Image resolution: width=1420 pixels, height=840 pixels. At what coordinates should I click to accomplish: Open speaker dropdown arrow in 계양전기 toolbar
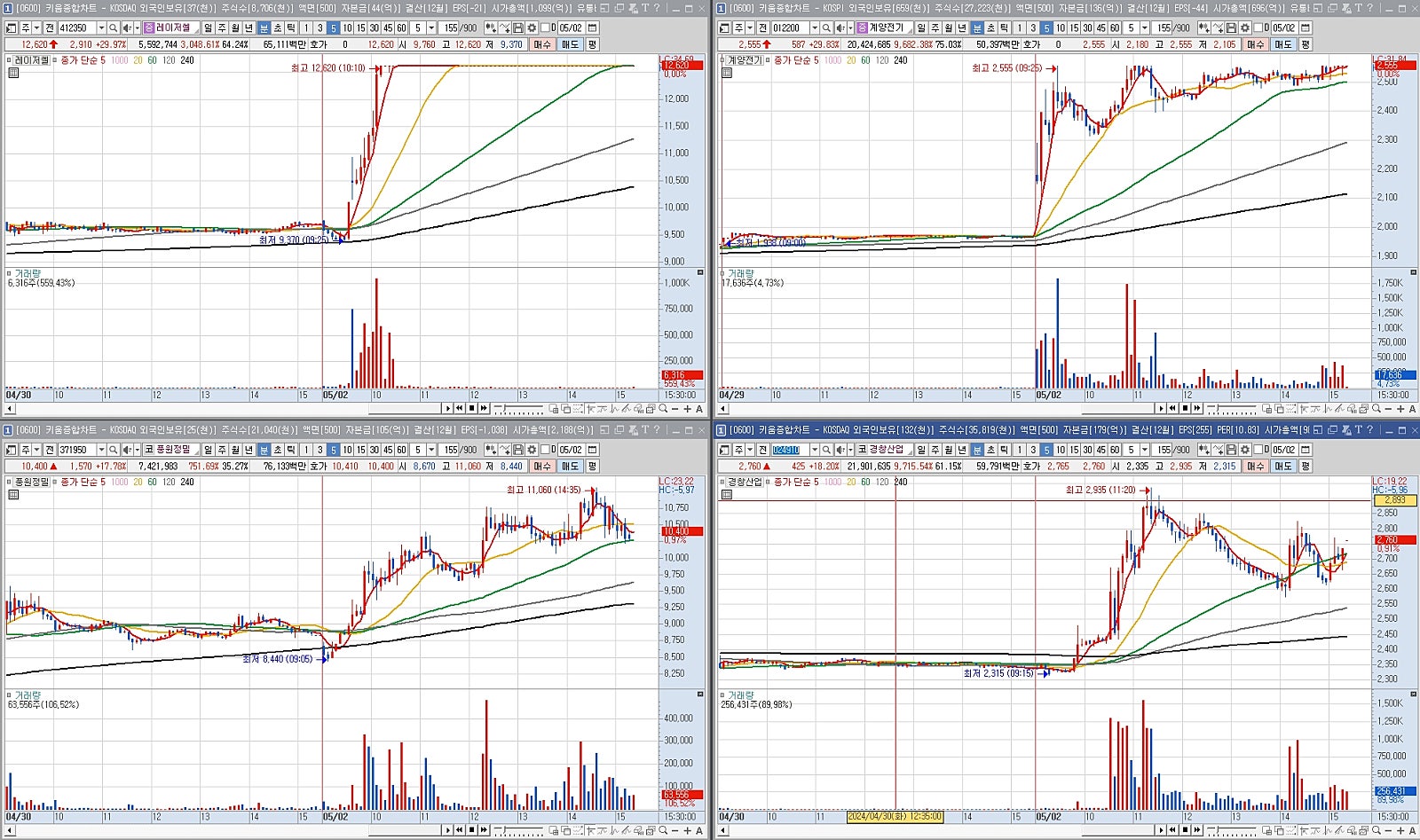click(849, 27)
